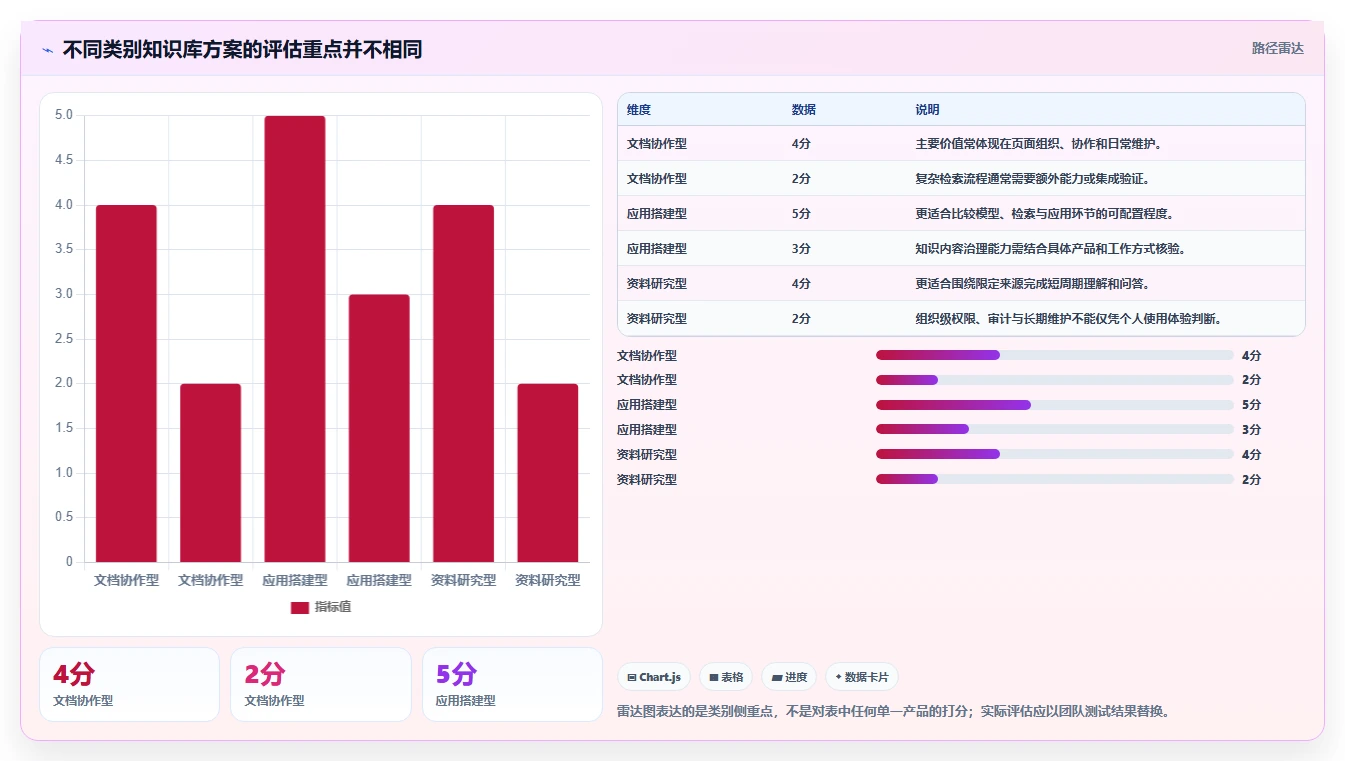Viewport: 1345px width, 761px height.
Task: Click the 数据卡片 chip
Action: (861, 677)
